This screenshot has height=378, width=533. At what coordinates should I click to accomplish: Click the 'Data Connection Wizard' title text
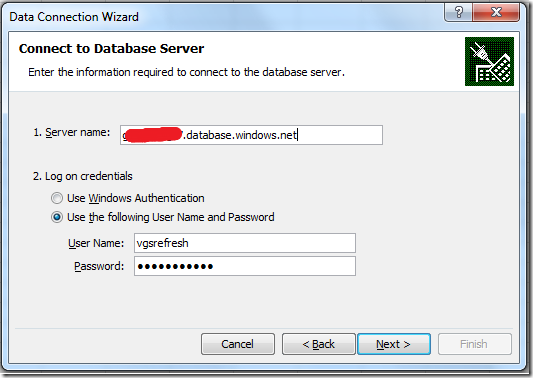[74, 17]
